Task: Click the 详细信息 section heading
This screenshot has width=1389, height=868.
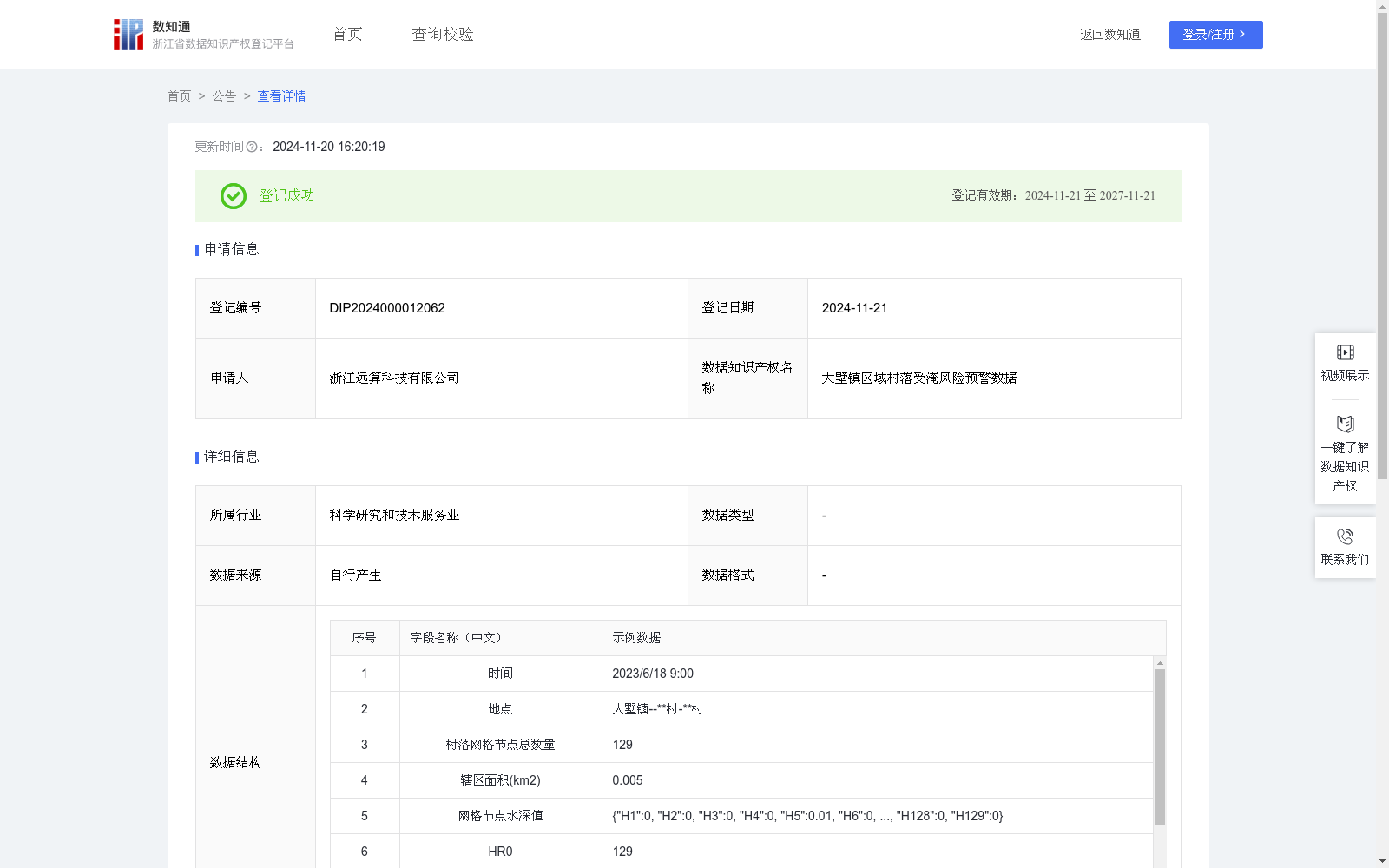Action: (232, 457)
